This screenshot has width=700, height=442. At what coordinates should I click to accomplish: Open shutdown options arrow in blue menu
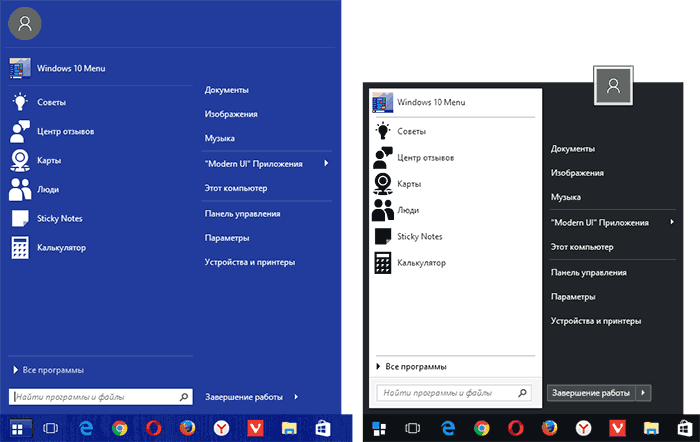[x=296, y=396]
